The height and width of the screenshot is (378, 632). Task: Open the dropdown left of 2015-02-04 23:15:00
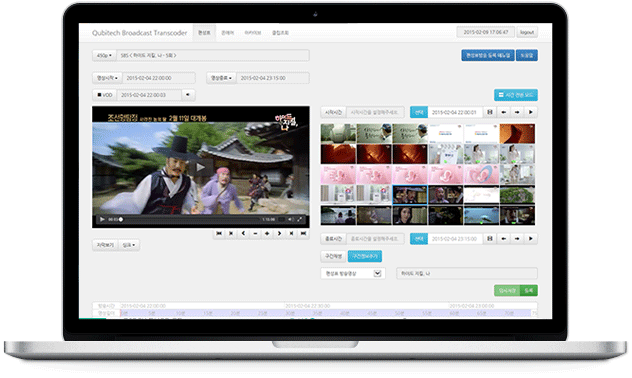(221, 78)
